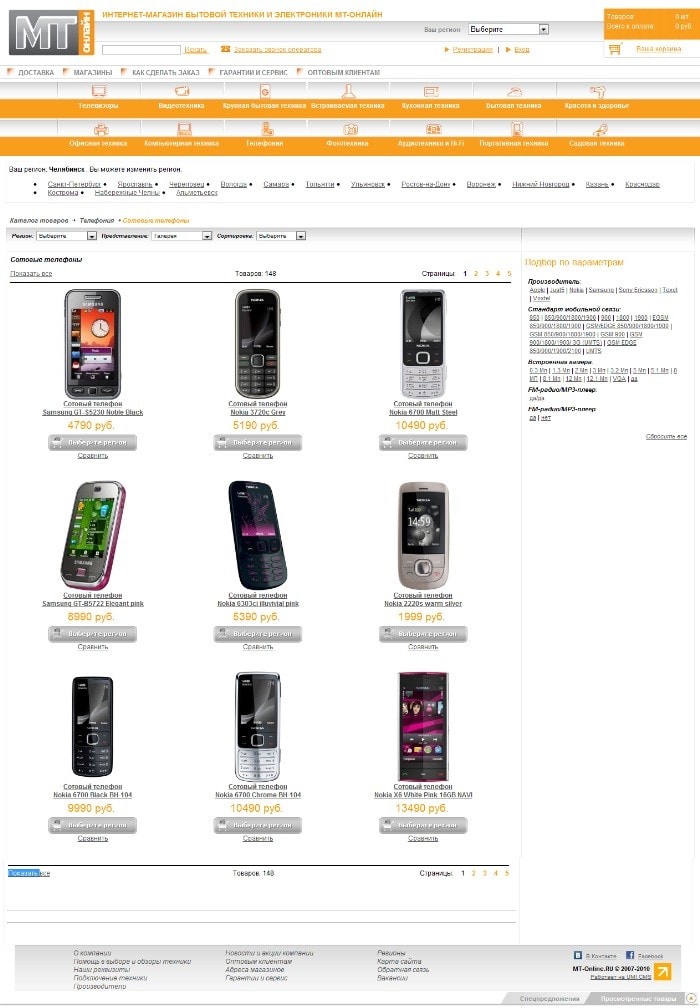Open the Video equipment category icon

pyautogui.click(x=182, y=91)
